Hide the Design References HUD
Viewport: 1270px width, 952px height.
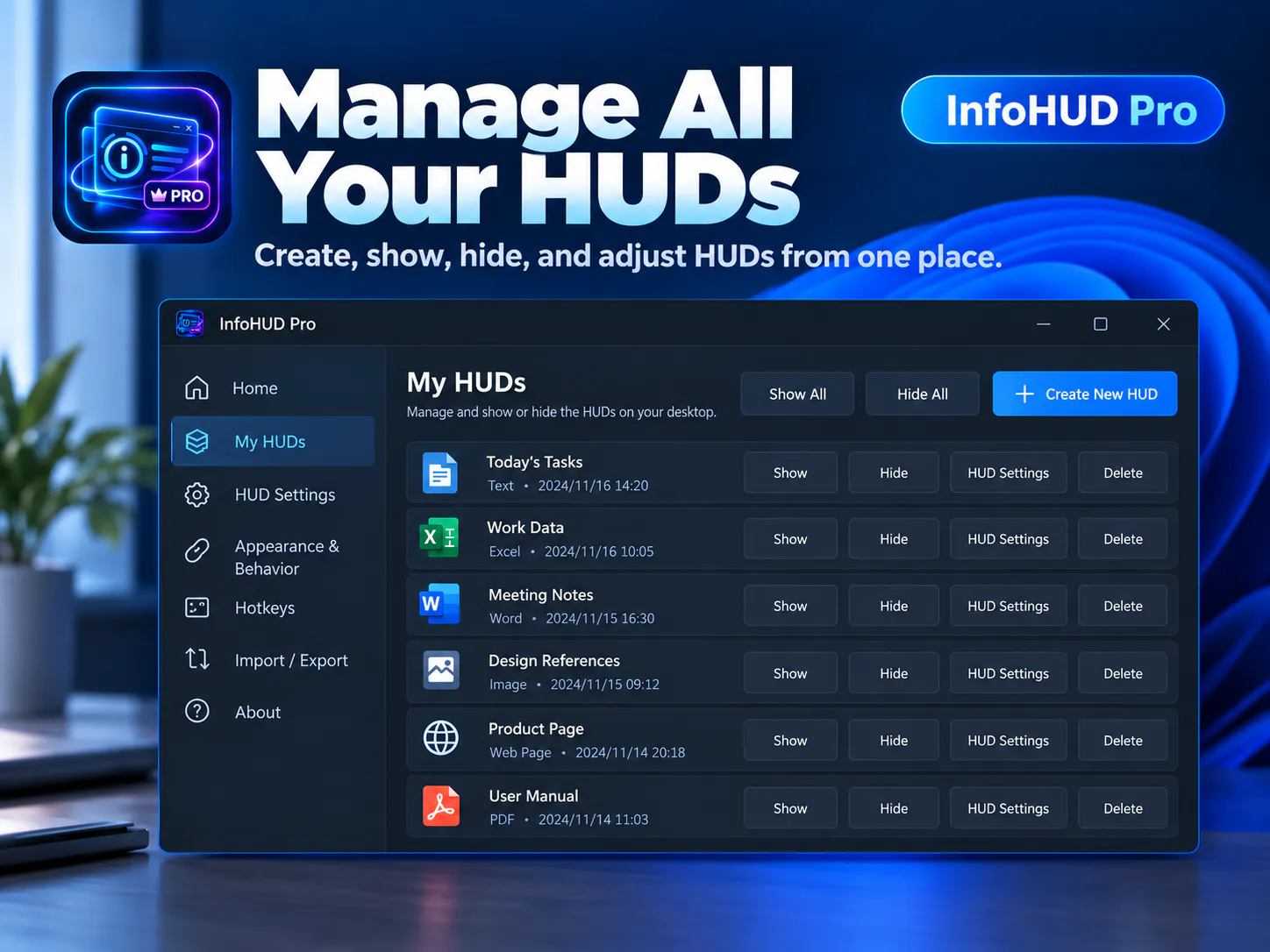[894, 673]
